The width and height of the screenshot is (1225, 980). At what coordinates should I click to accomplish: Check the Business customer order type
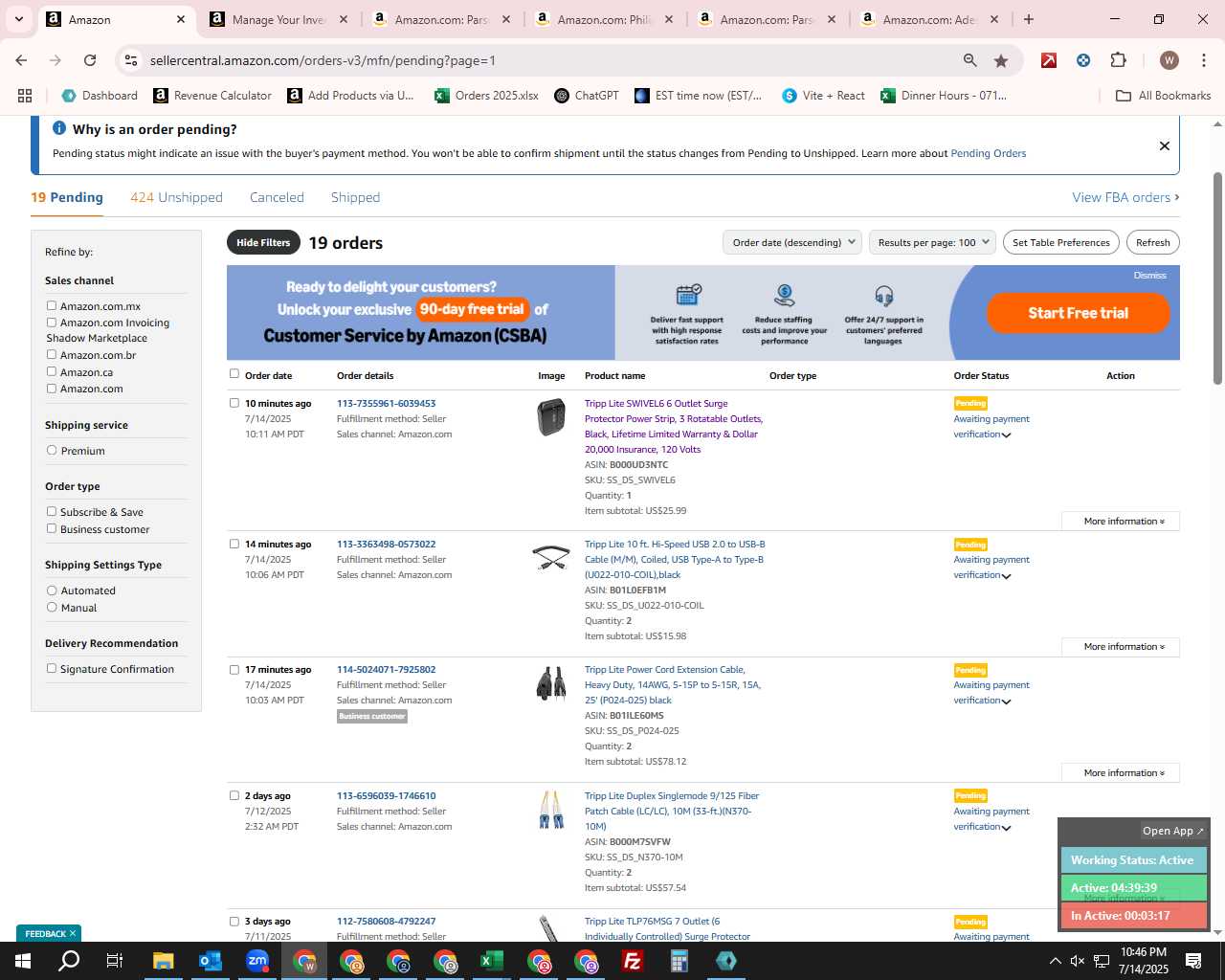pos(52,529)
